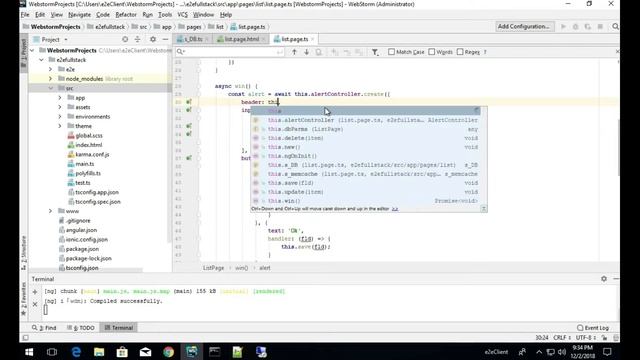Open notification center icon
This screenshot has width=640, height=360.
[x=607, y=352]
